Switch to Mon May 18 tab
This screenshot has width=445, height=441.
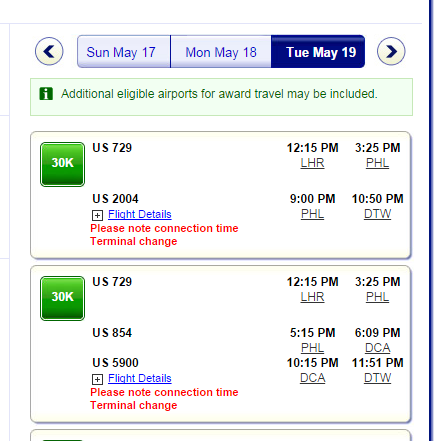pos(221,52)
